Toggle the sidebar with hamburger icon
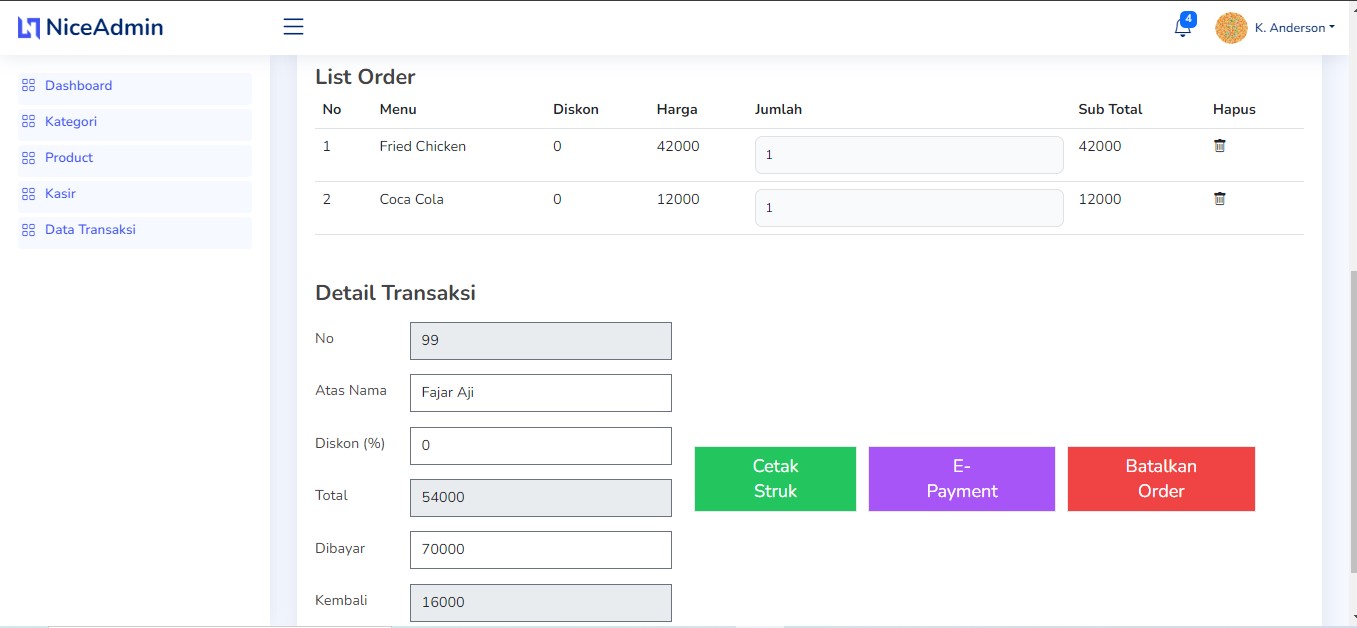Image resolution: width=1357 pixels, height=628 pixels. point(292,26)
